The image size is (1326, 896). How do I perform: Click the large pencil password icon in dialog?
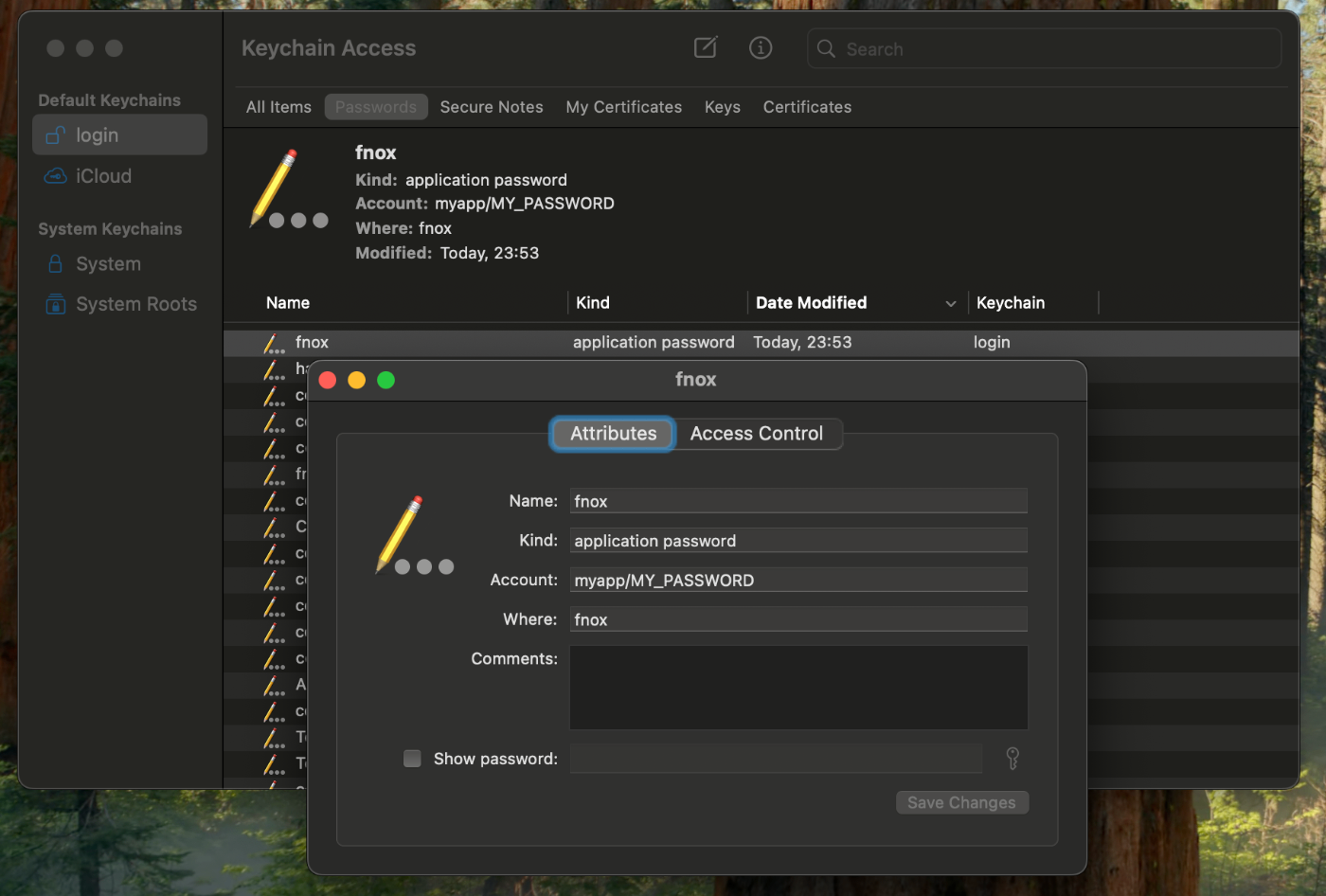coord(414,535)
